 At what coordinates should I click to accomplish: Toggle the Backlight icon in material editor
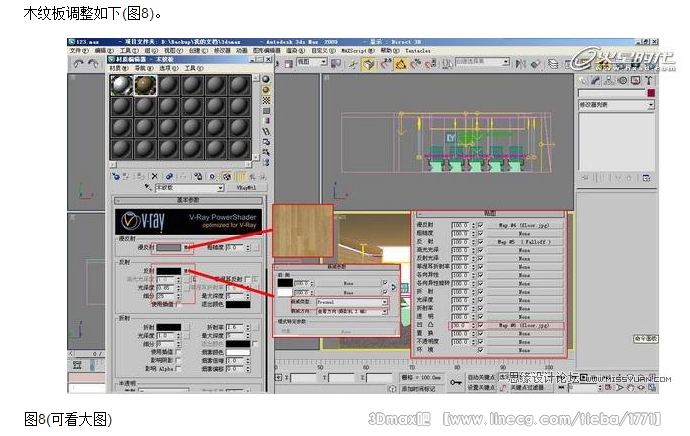[x=266, y=90]
